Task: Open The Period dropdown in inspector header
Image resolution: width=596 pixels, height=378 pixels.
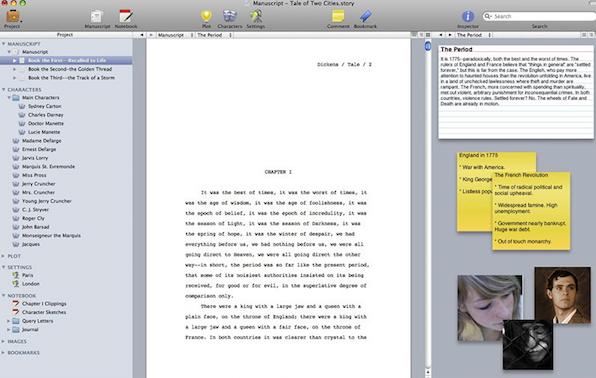Action: tap(474, 35)
